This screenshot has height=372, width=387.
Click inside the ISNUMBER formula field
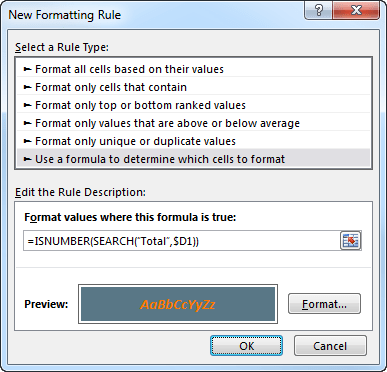[182, 241]
